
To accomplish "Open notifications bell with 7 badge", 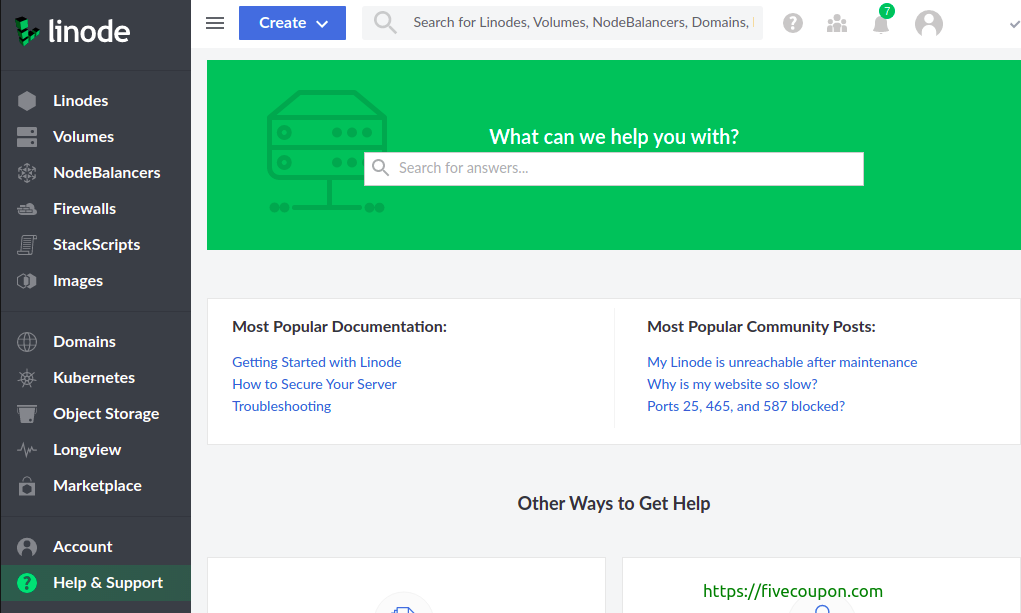I will pos(882,21).
